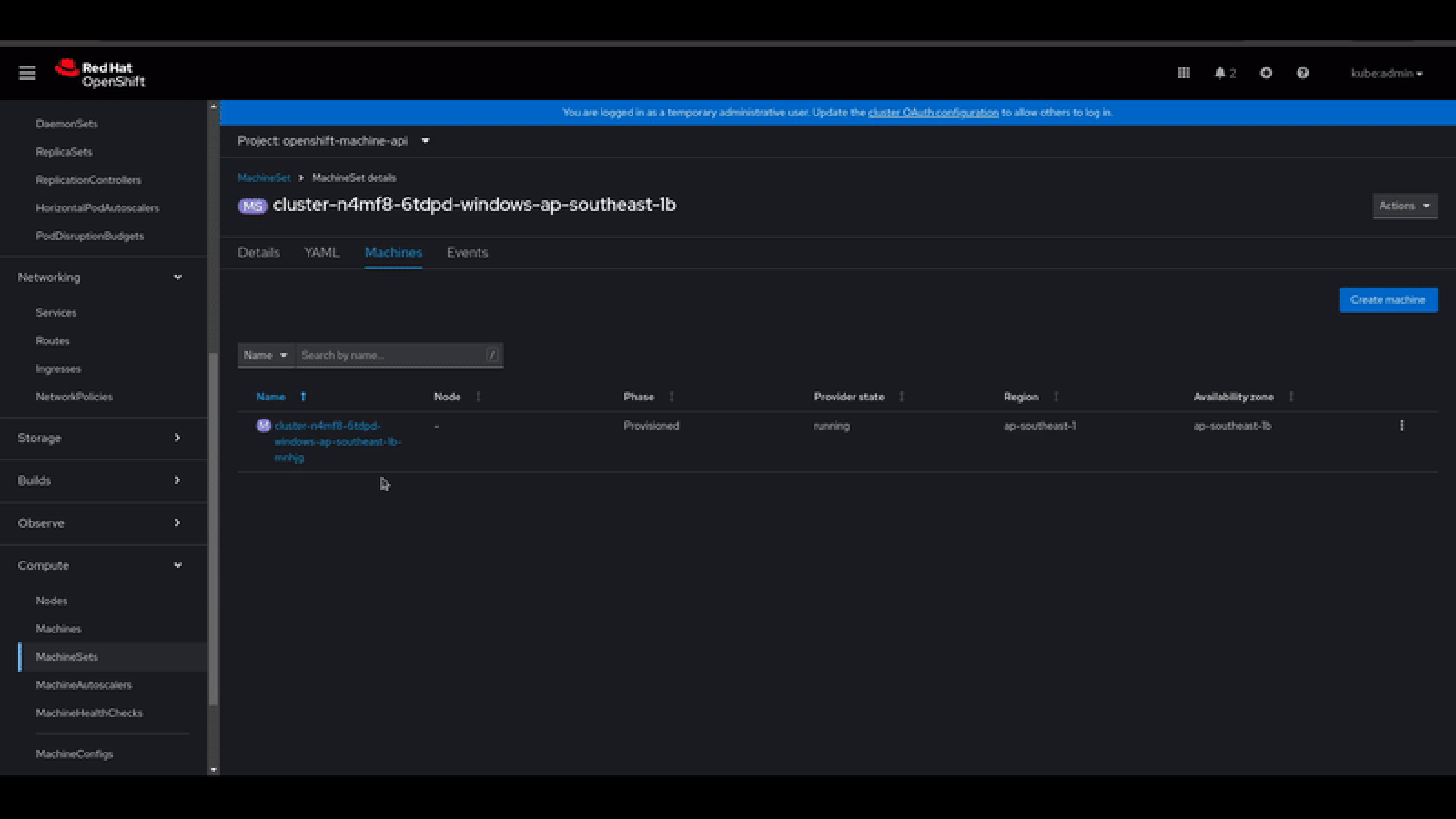Image resolution: width=1456 pixels, height=819 pixels.
Task: Expand the Storage navigation section
Action: click(x=100, y=438)
